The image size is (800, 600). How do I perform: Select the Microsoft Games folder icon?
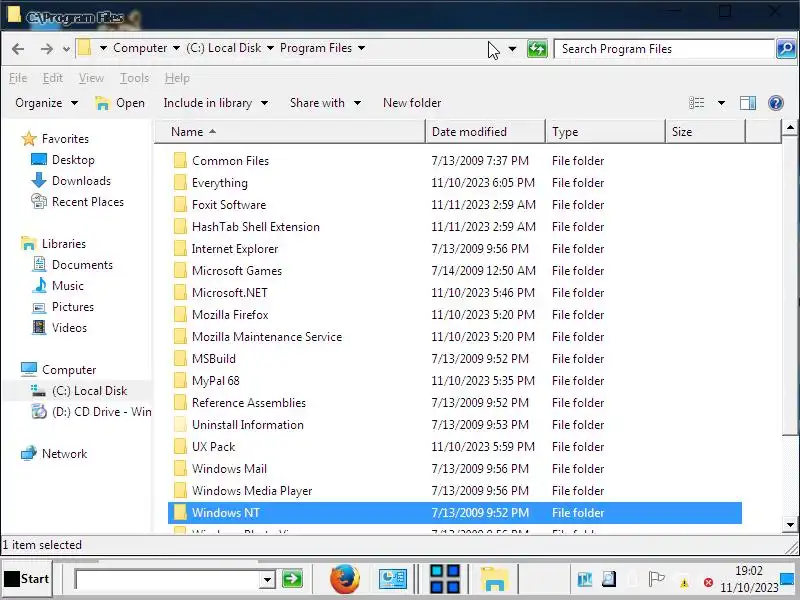click(180, 270)
